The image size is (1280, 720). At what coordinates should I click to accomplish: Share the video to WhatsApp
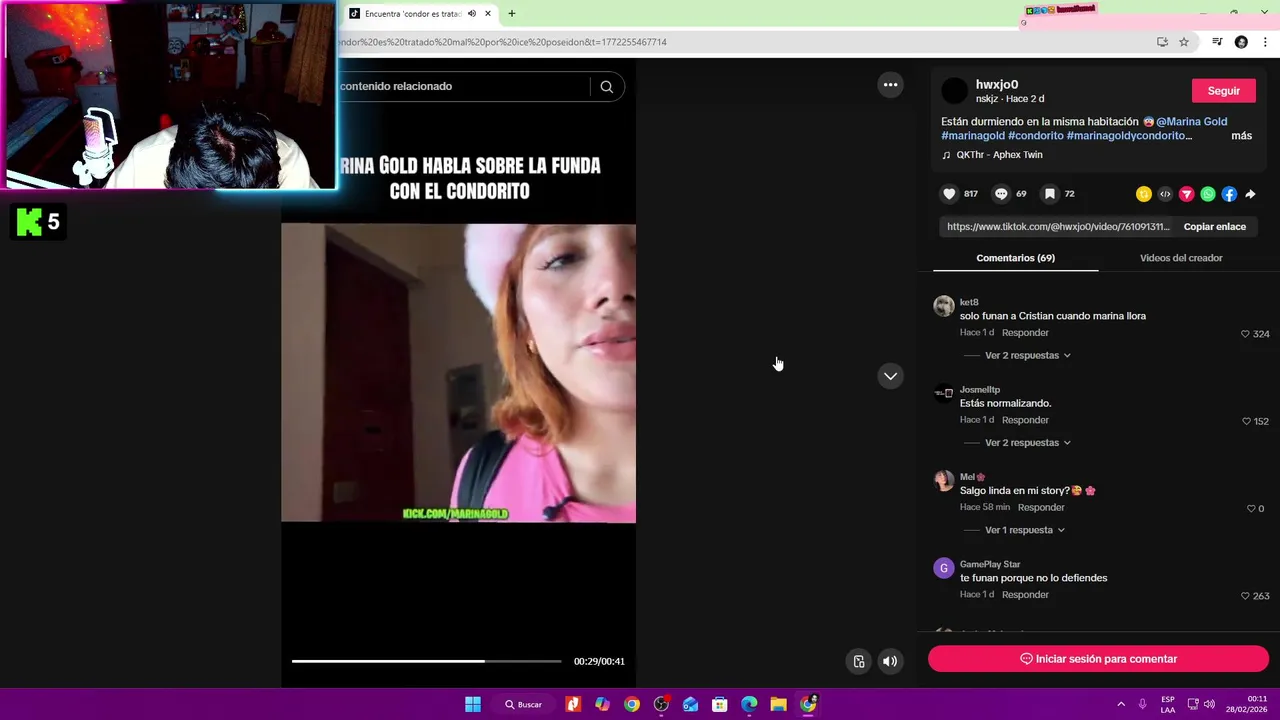click(x=1208, y=194)
